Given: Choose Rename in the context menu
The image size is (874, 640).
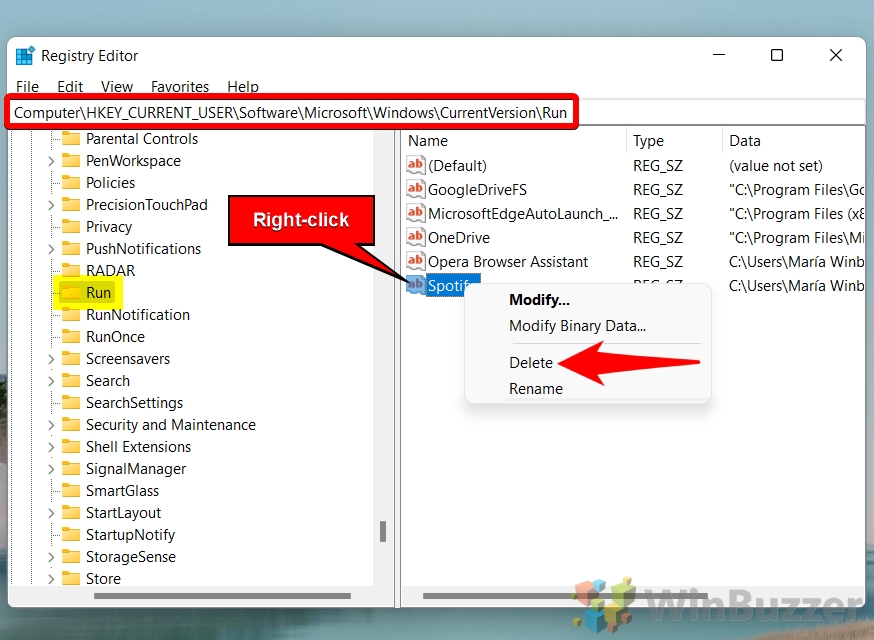Looking at the screenshot, I should [x=536, y=389].
